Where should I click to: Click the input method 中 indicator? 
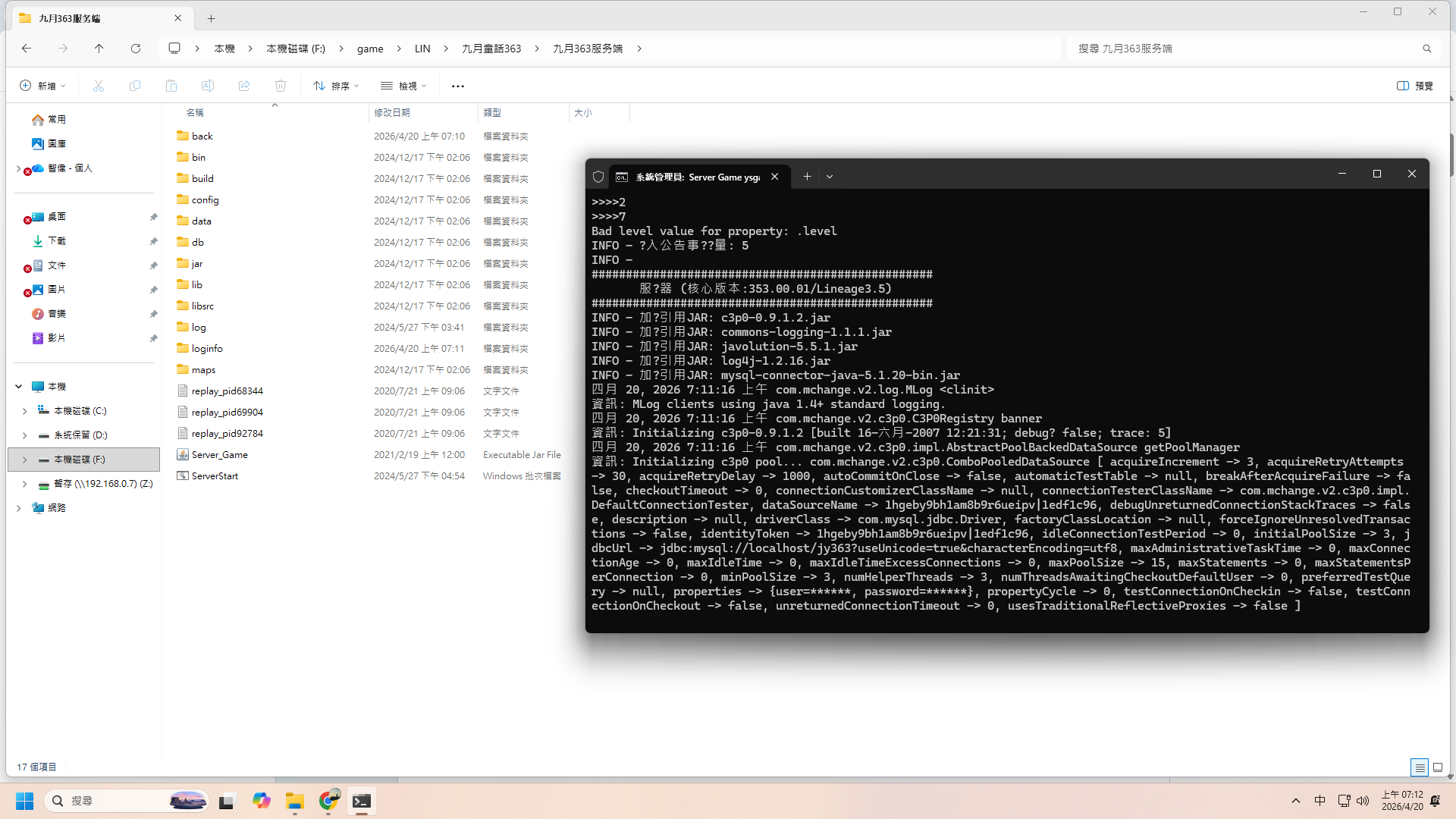1320,801
